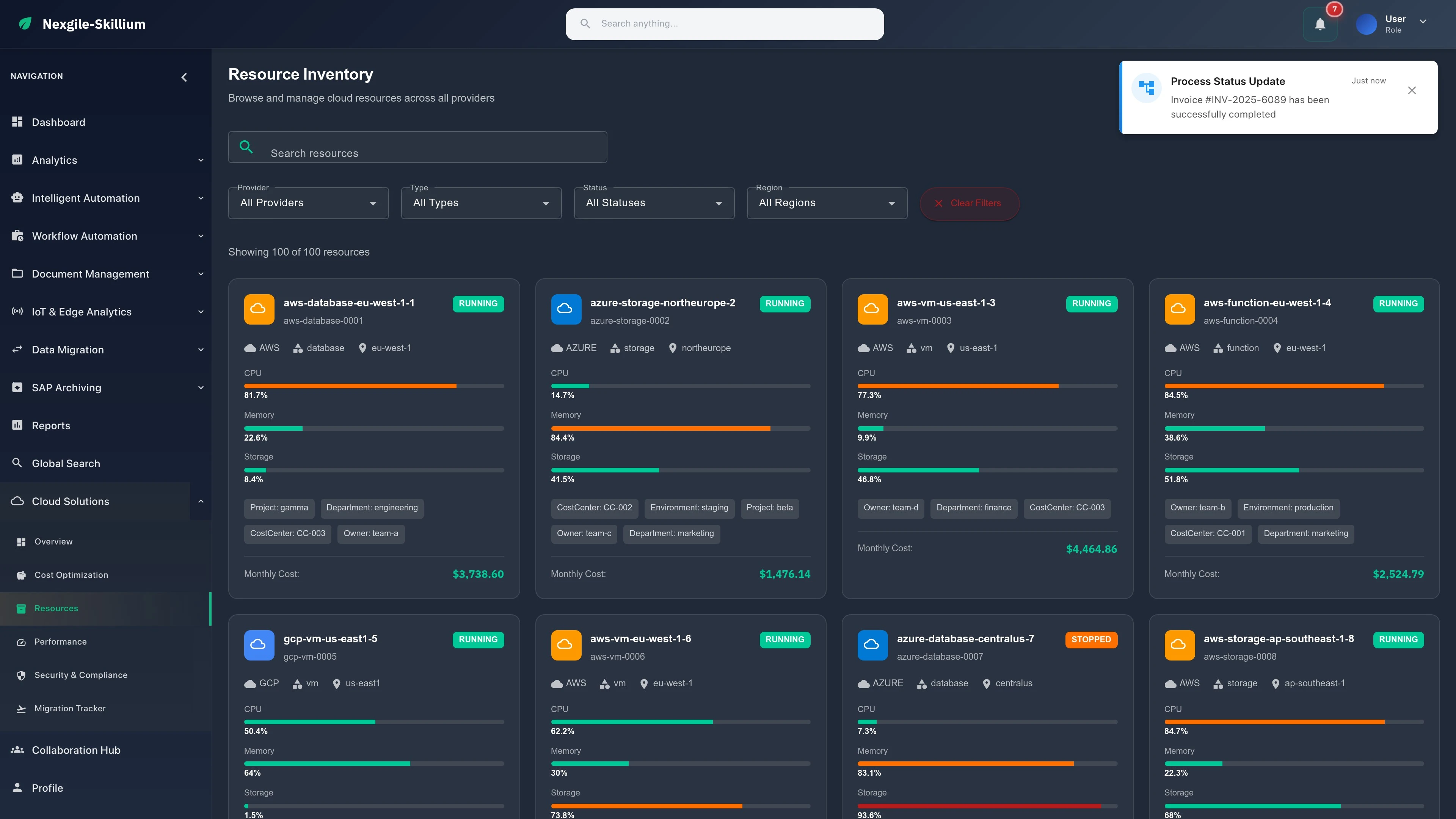Open the Migration Tracker item
This screenshot has width=1456, height=819.
[x=69, y=708]
